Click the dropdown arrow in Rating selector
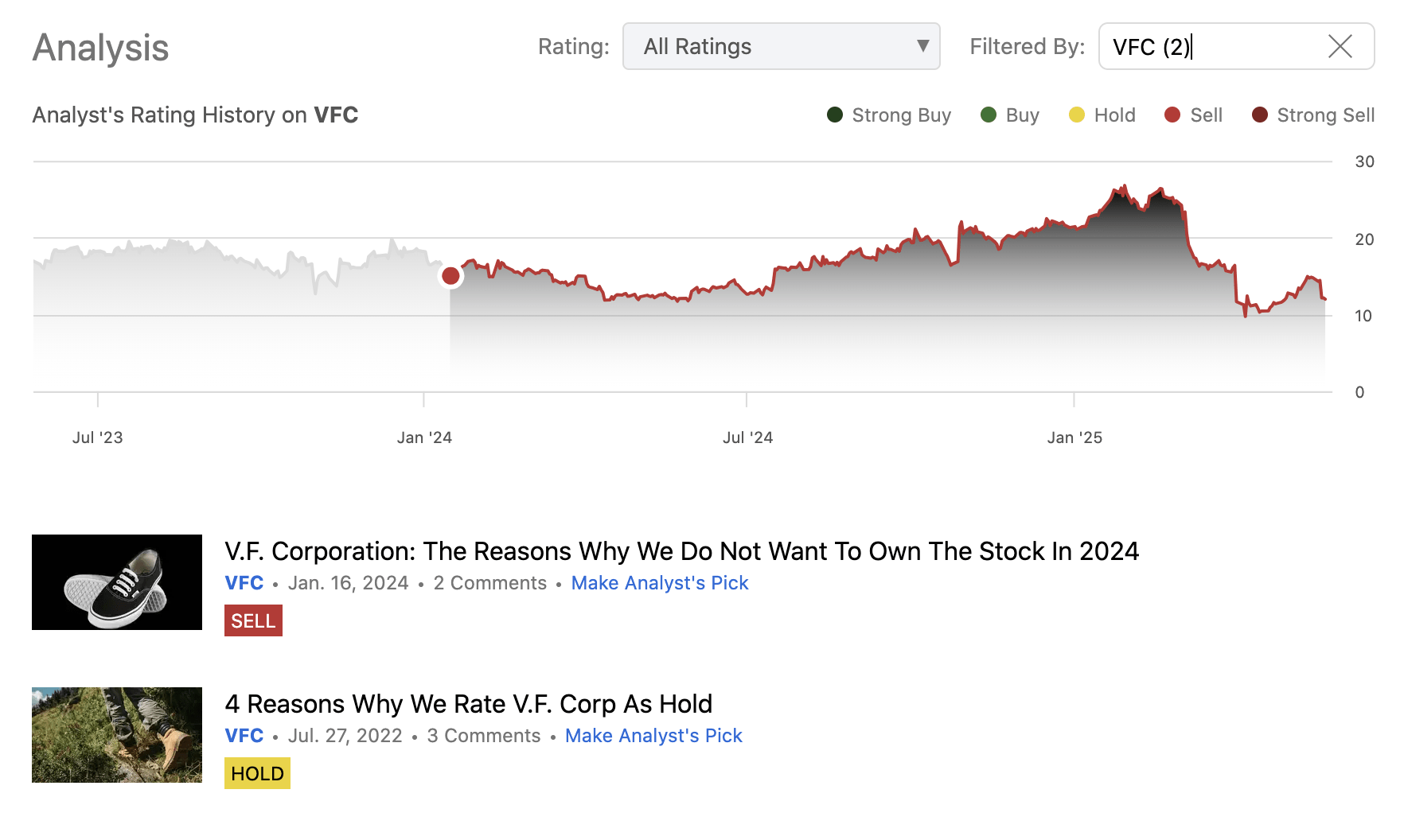 [x=922, y=46]
